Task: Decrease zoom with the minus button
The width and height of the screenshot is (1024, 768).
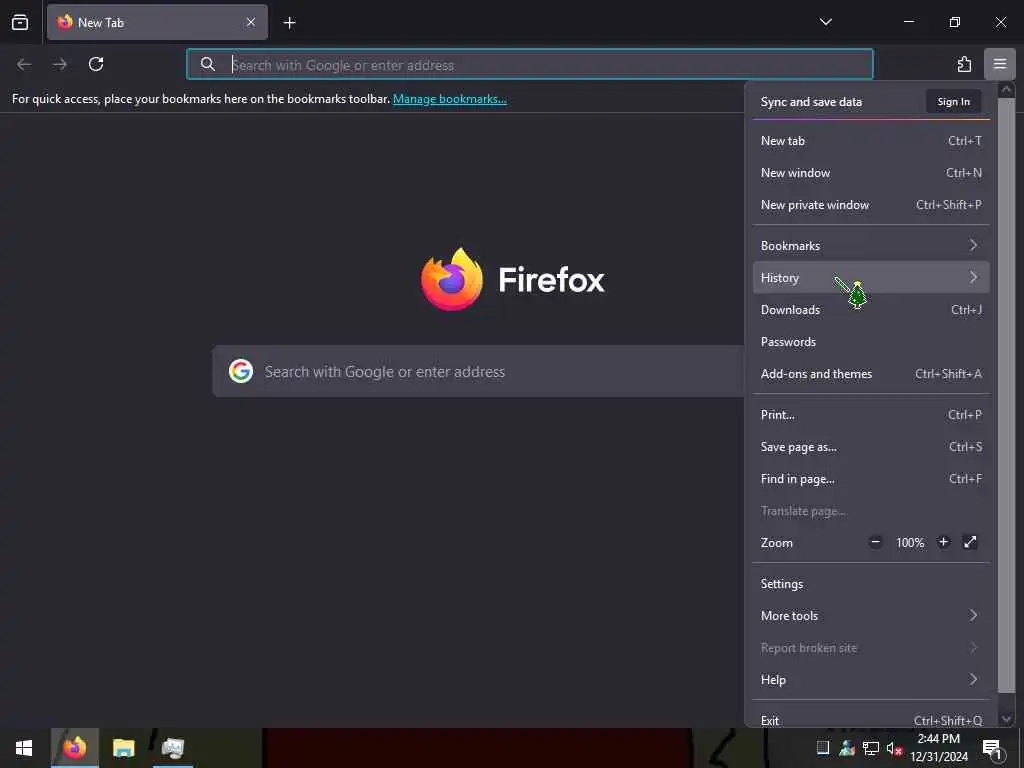Action: point(876,542)
